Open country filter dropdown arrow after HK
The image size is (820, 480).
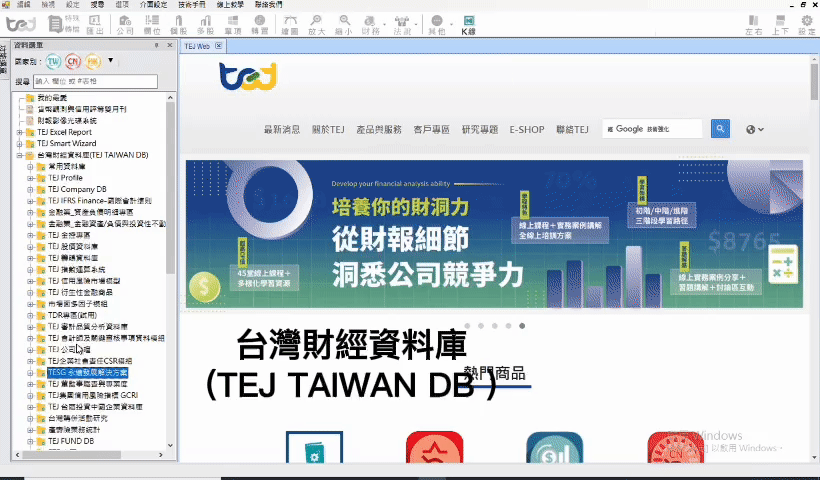110,62
